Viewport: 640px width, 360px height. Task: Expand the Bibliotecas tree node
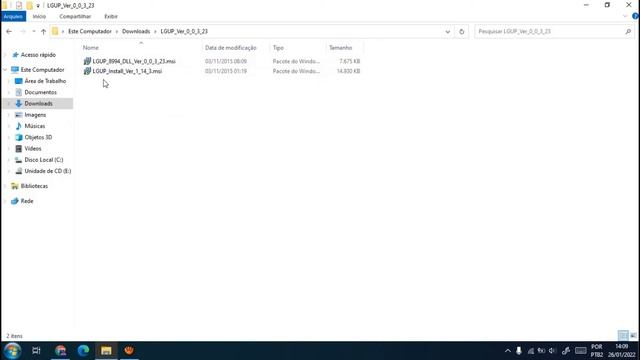click(x=5, y=186)
